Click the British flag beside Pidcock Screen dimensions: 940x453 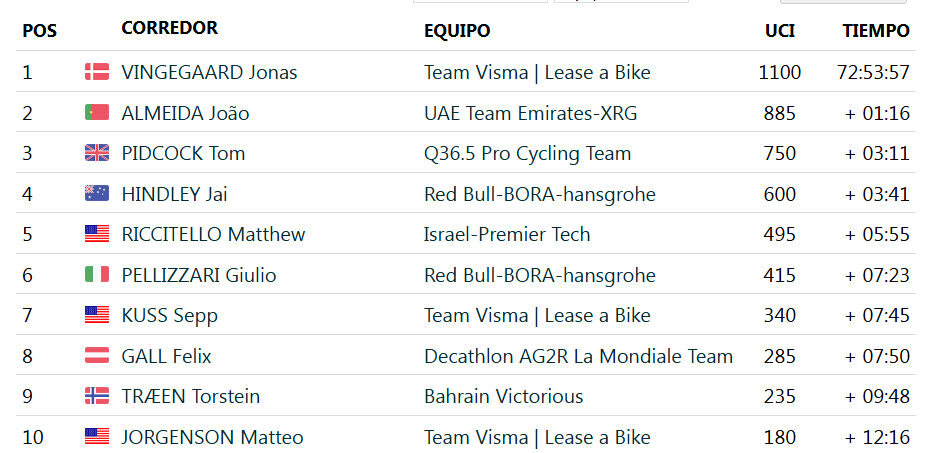tap(97, 153)
